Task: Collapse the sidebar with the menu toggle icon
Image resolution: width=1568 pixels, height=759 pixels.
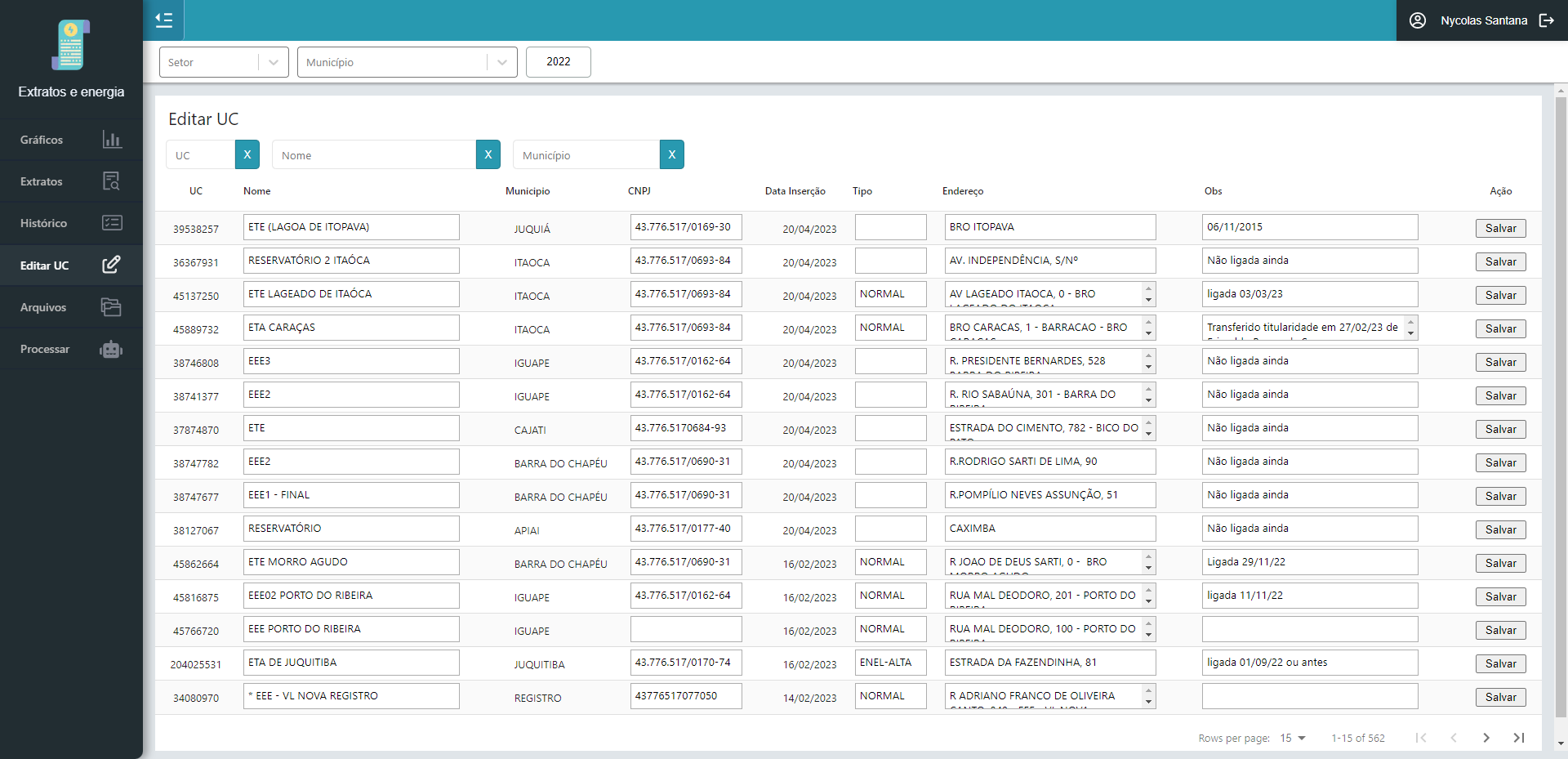Action: click(x=164, y=20)
